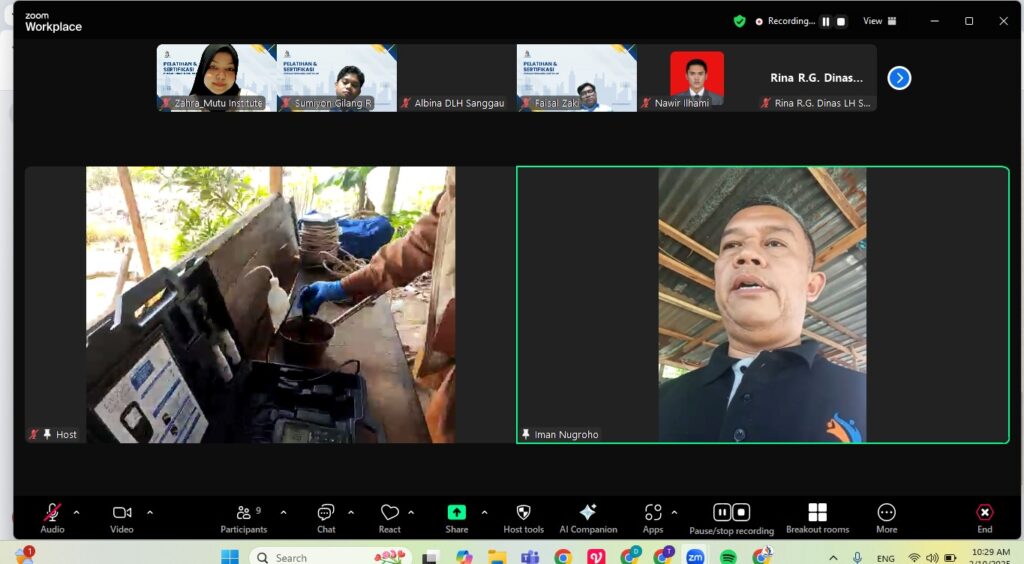Open Host tools shield menu
Image resolution: width=1024 pixels, height=564 pixels.
[523, 514]
